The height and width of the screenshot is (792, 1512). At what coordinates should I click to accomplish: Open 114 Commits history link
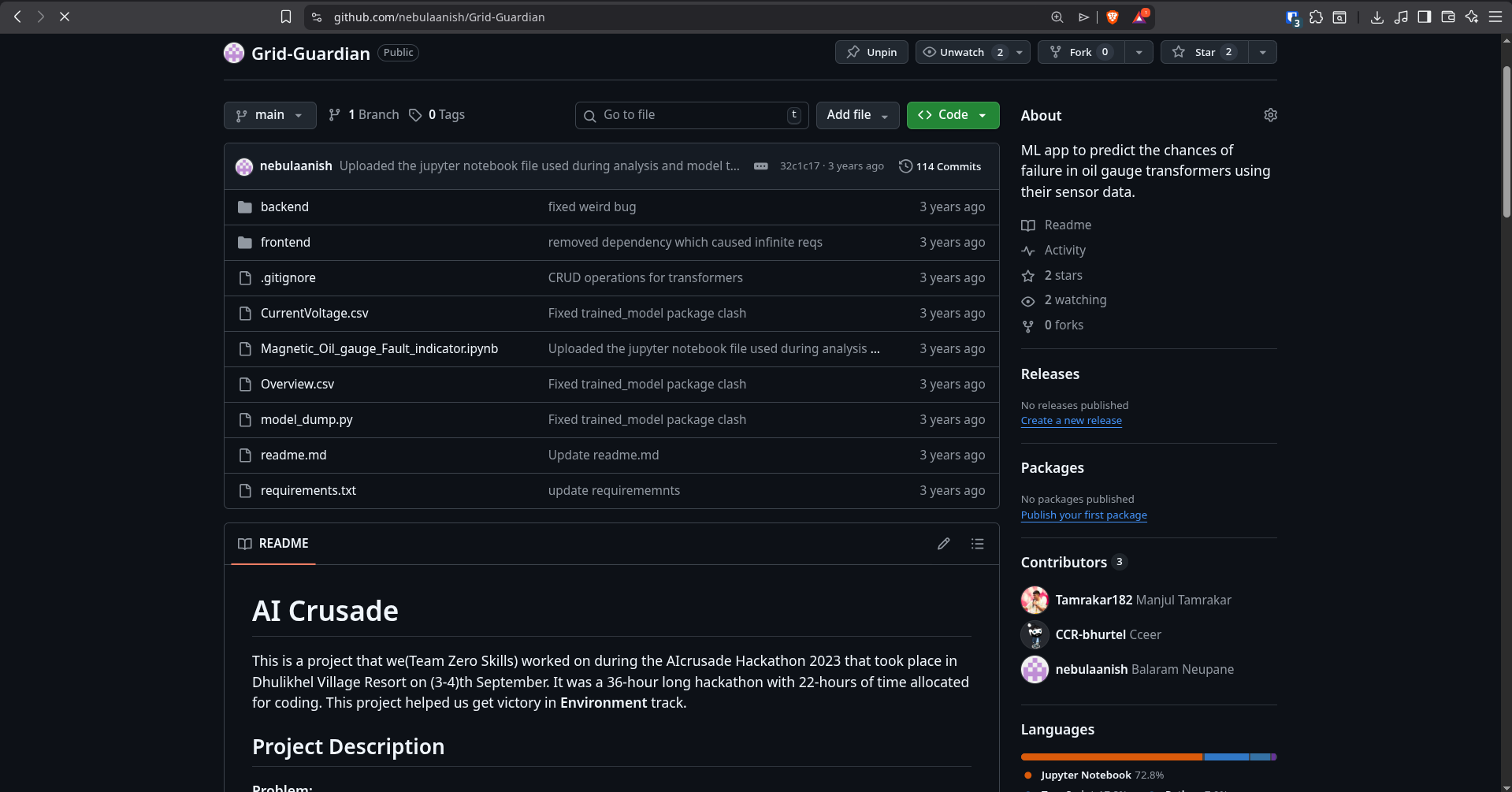(x=940, y=166)
